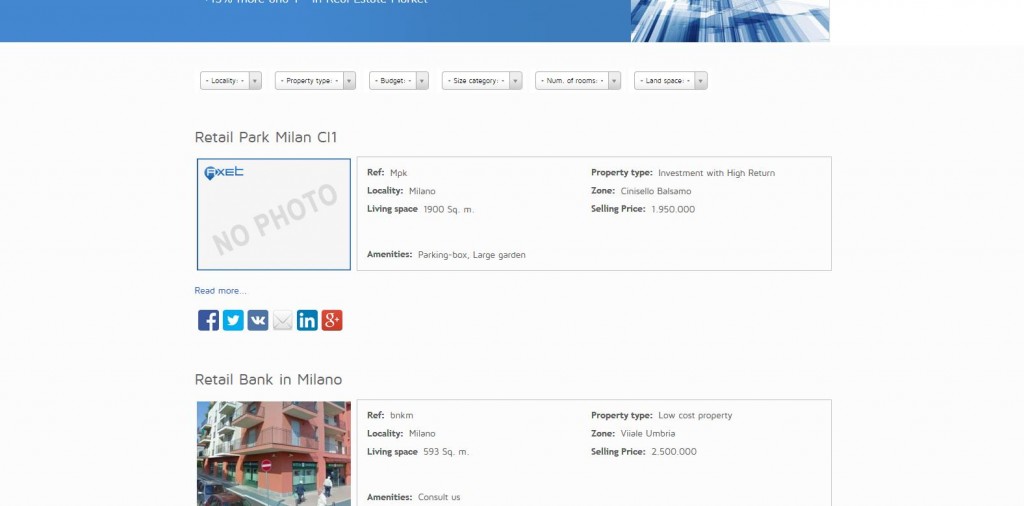Share listing on Twitter
The image size is (1024, 506).
click(x=233, y=320)
